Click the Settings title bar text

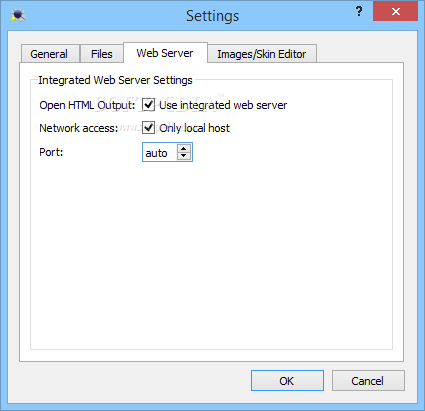click(212, 16)
